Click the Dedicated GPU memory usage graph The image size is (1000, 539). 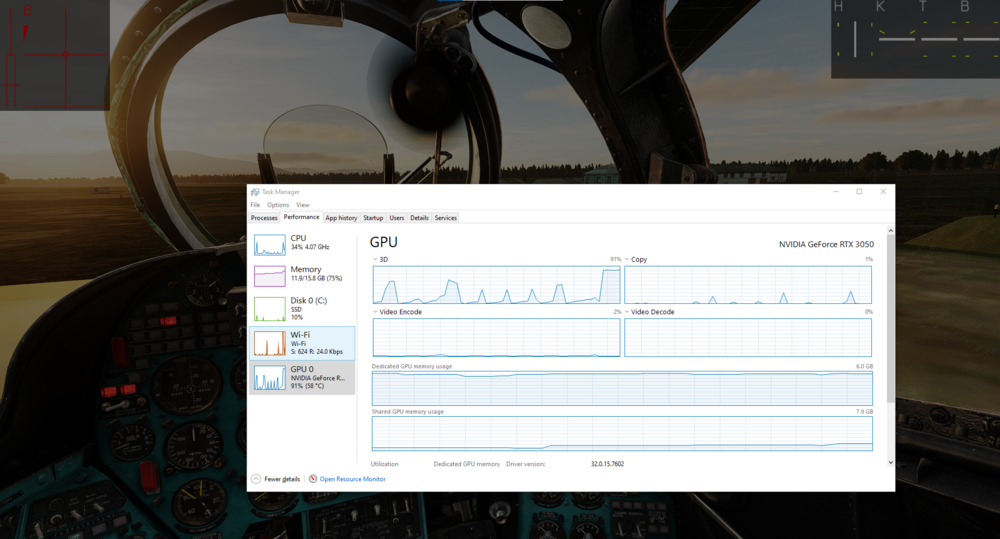tap(622, 388)
